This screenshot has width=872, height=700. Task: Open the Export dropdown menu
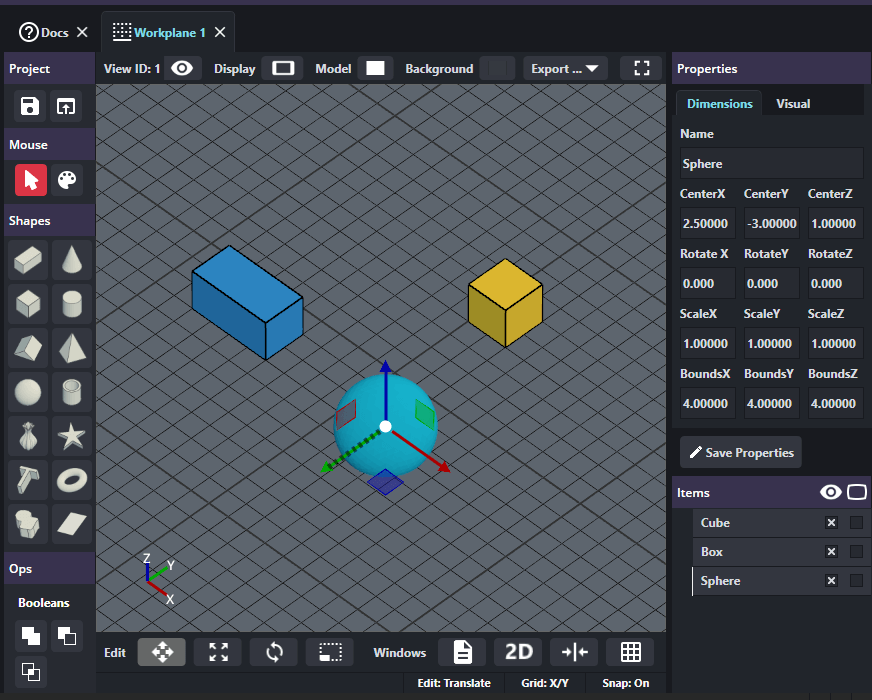click(x=565, y=68)
